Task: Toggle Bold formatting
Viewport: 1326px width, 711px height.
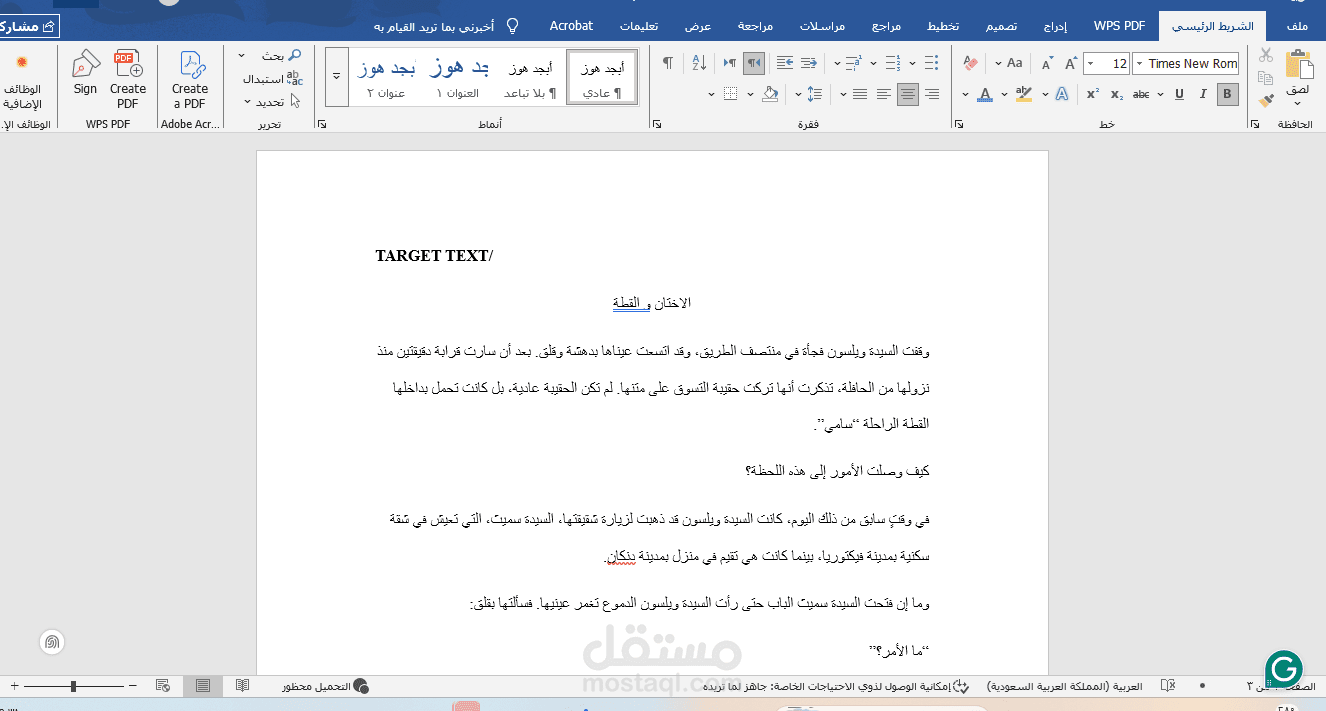Action: pos(1227,94)
